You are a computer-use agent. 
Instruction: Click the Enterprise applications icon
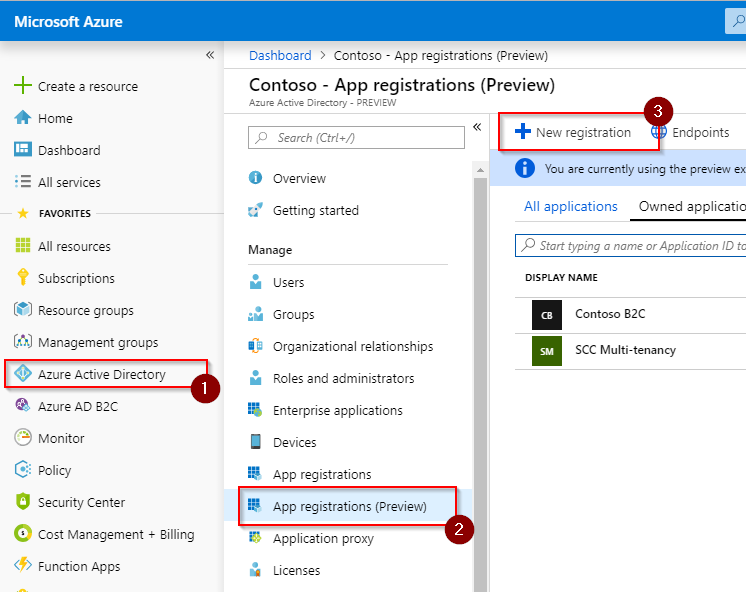click(255, 409)
